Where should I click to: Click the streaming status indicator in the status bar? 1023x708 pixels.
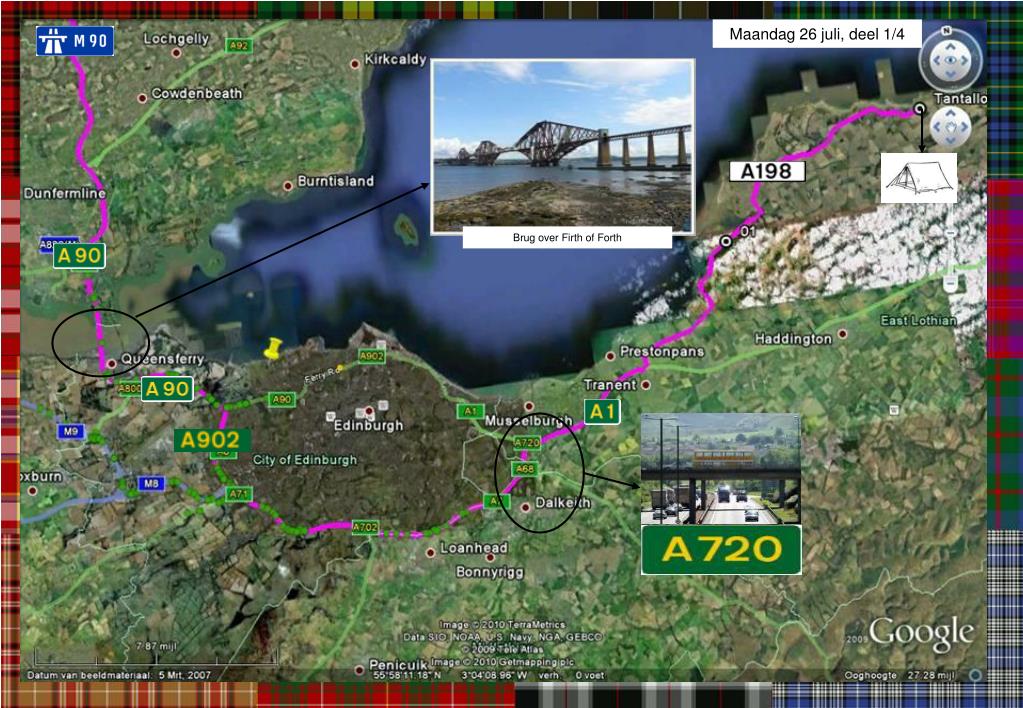pyautogui.click(x=975, y=675)
